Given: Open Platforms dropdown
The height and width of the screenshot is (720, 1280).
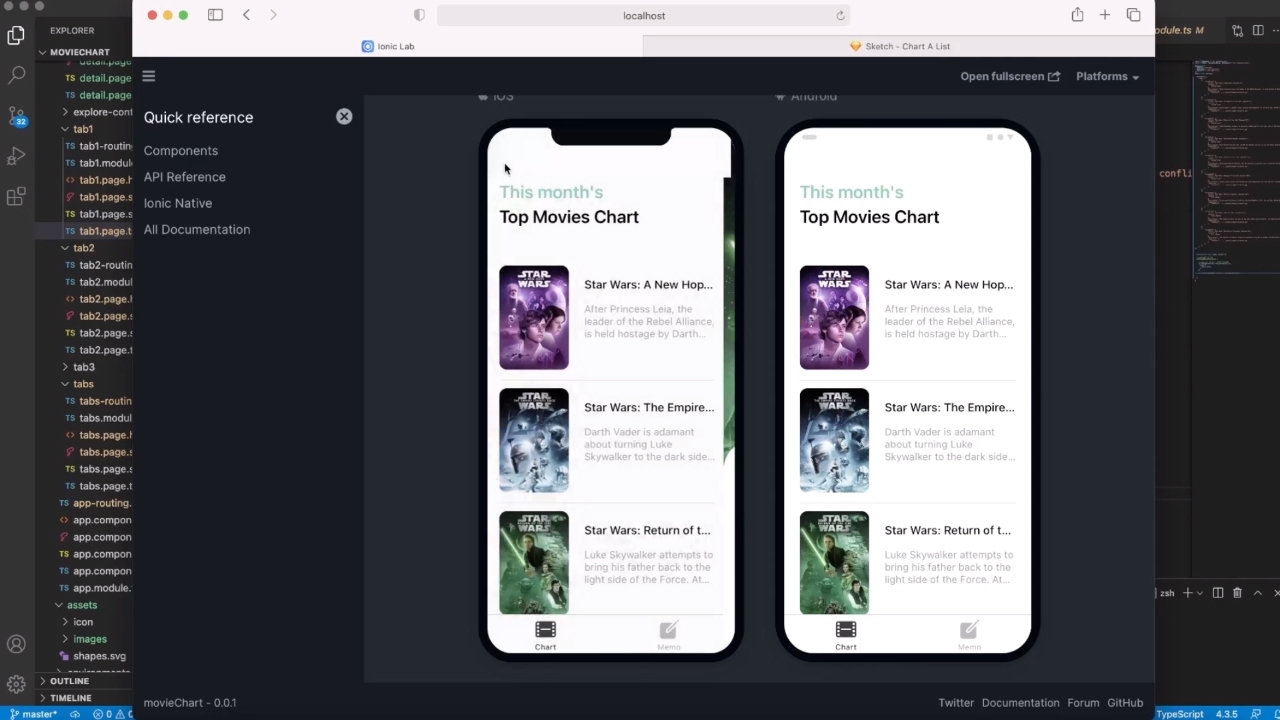Looking at the screenshot, I should tap(1108, 76).
